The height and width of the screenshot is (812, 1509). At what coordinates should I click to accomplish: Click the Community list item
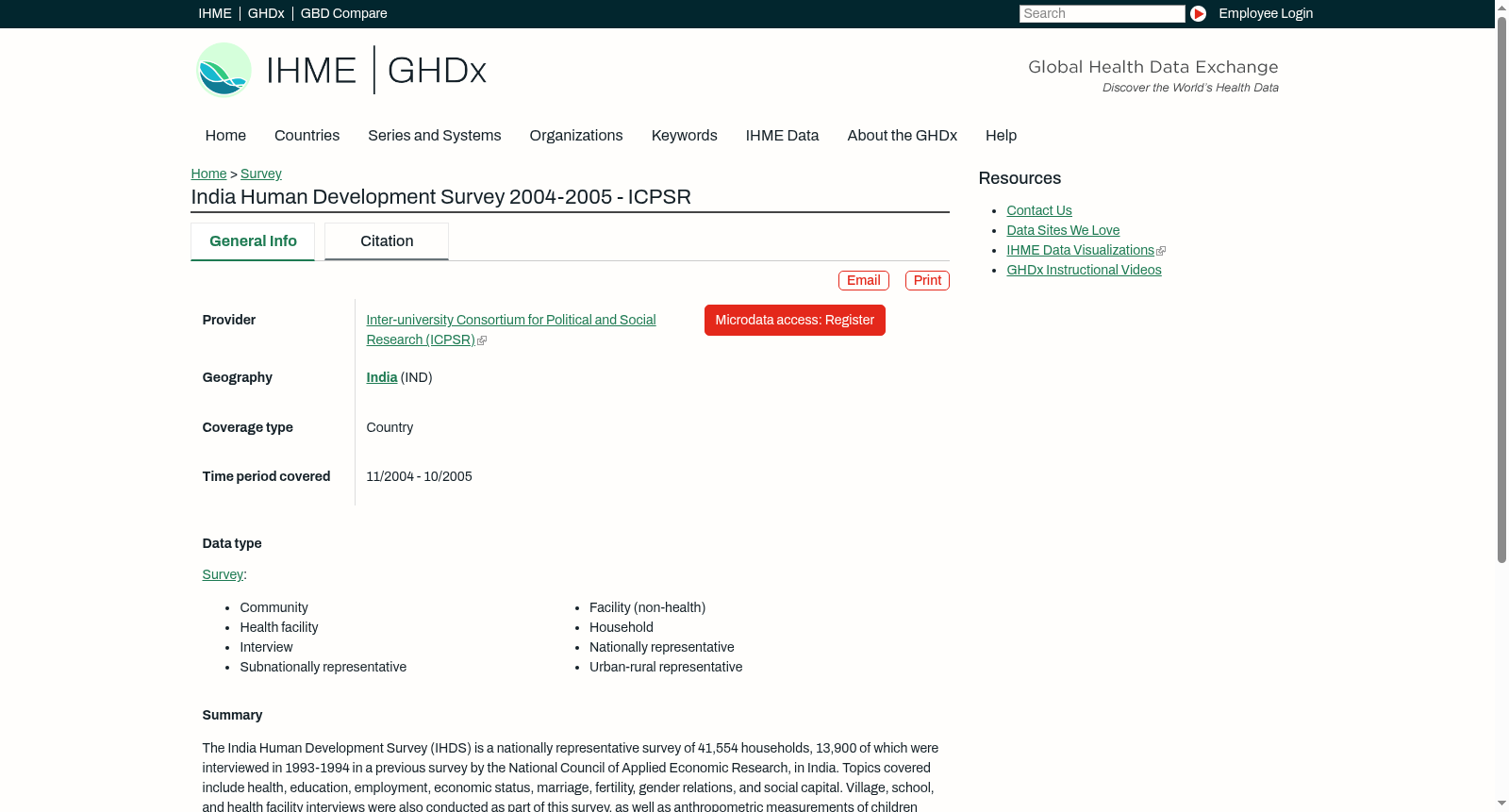[274, 608]
